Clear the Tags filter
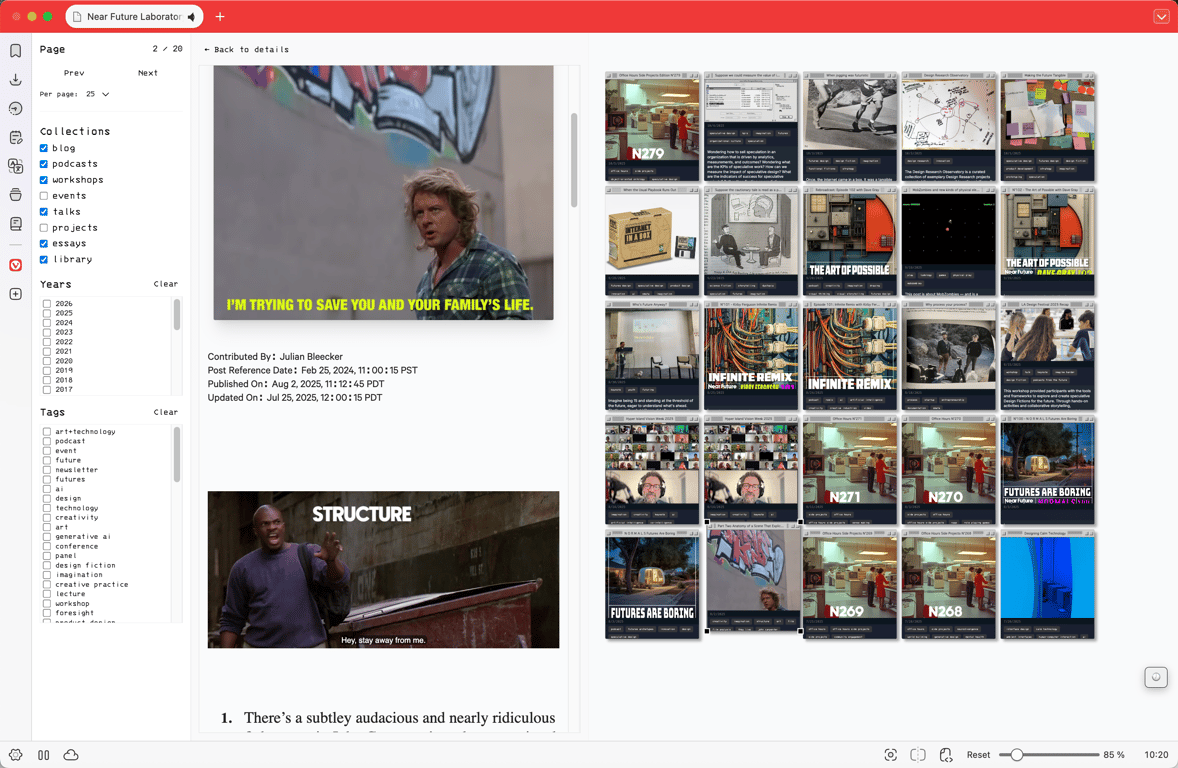 (165, 413)
